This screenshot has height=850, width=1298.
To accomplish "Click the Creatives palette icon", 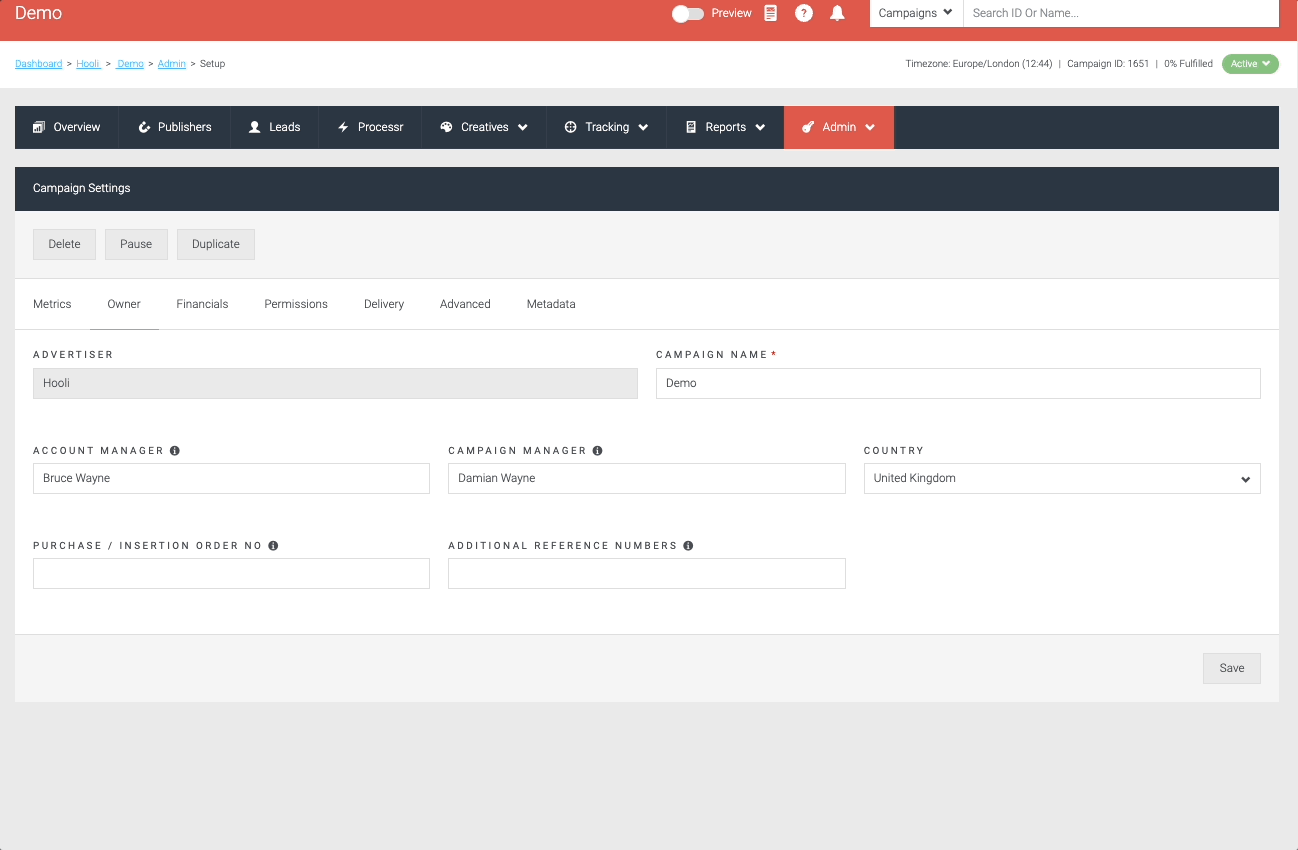I will coord(447,127).
